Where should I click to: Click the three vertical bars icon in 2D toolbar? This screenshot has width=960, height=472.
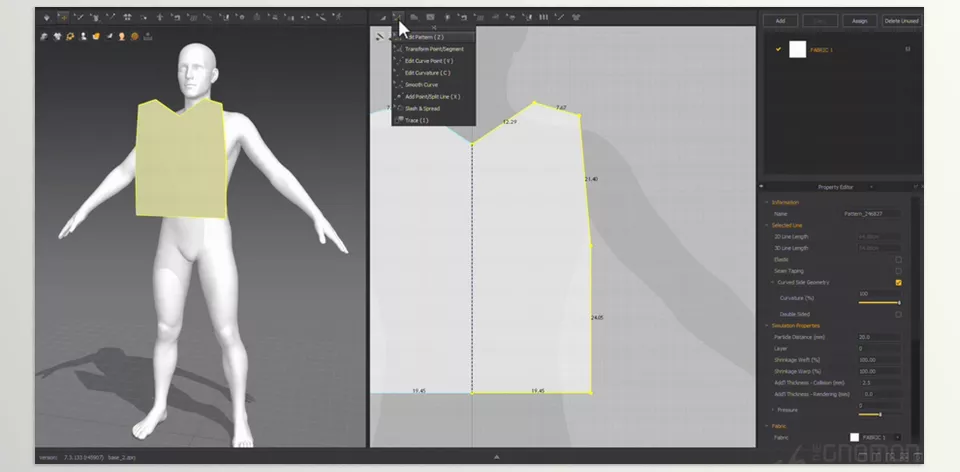tap(544, 17)
